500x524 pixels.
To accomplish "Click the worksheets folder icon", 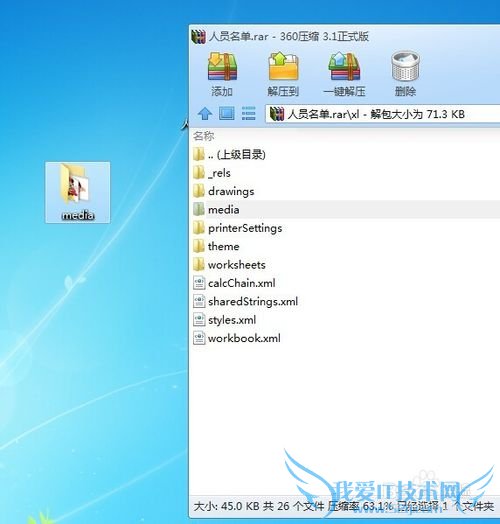I will (199, 265).
